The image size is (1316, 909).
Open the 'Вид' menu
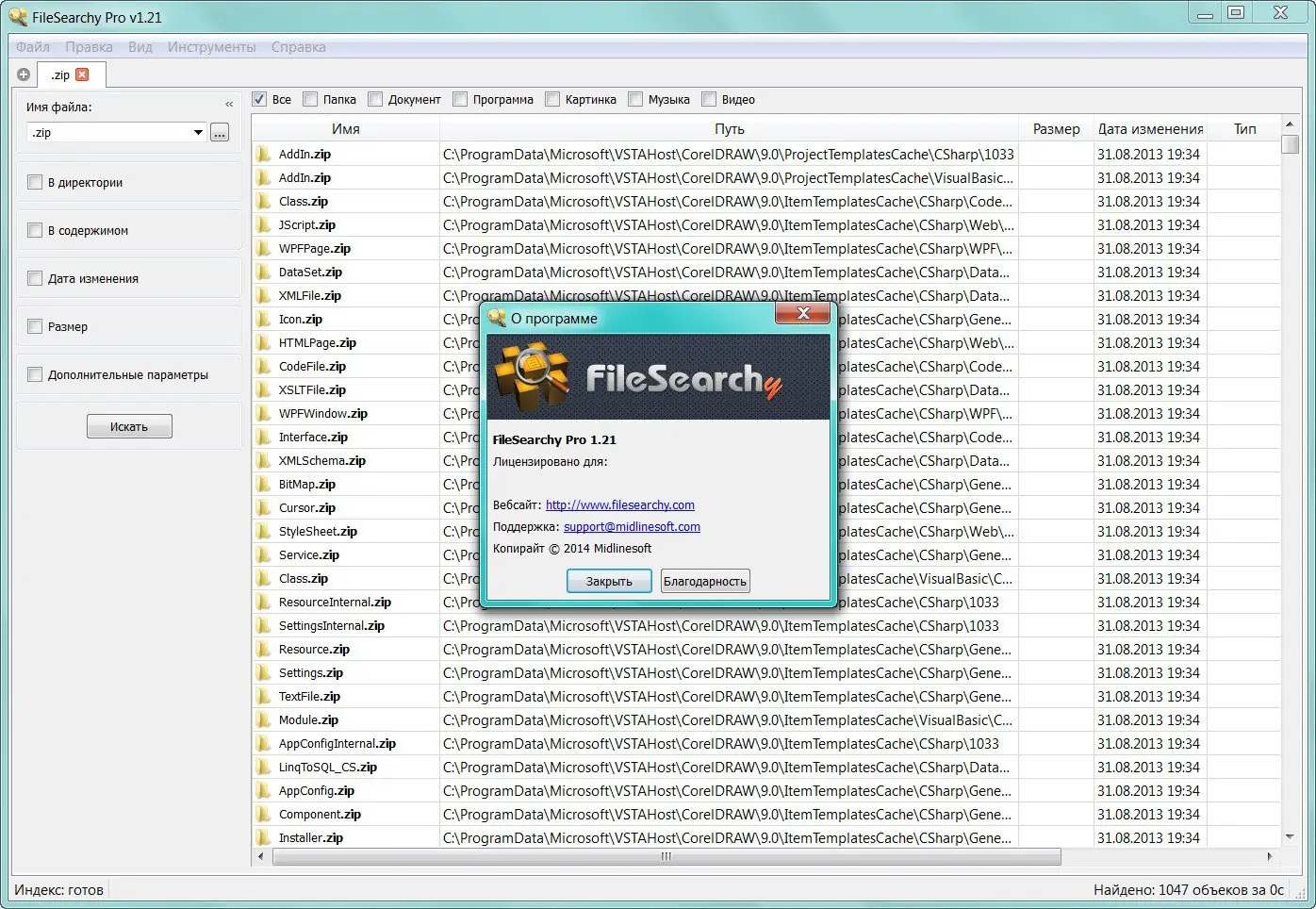coord(140,47)
